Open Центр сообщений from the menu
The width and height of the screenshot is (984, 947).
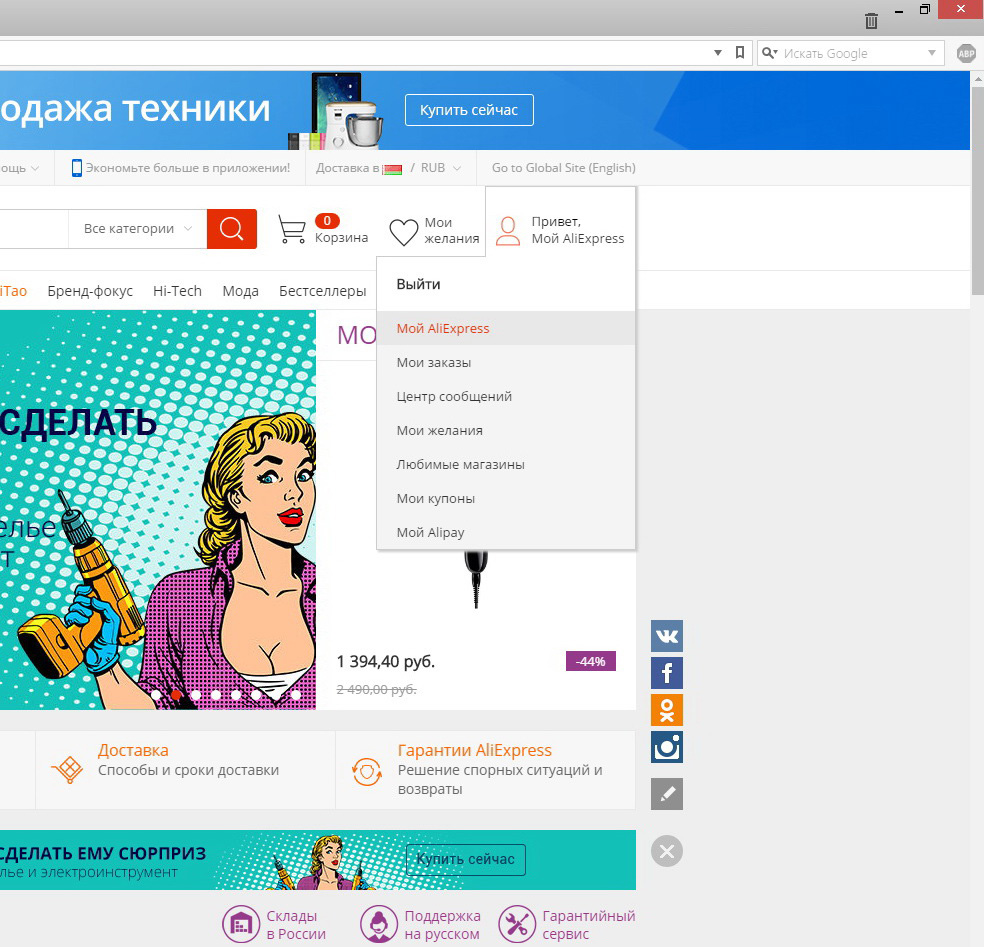click(506, 396)
